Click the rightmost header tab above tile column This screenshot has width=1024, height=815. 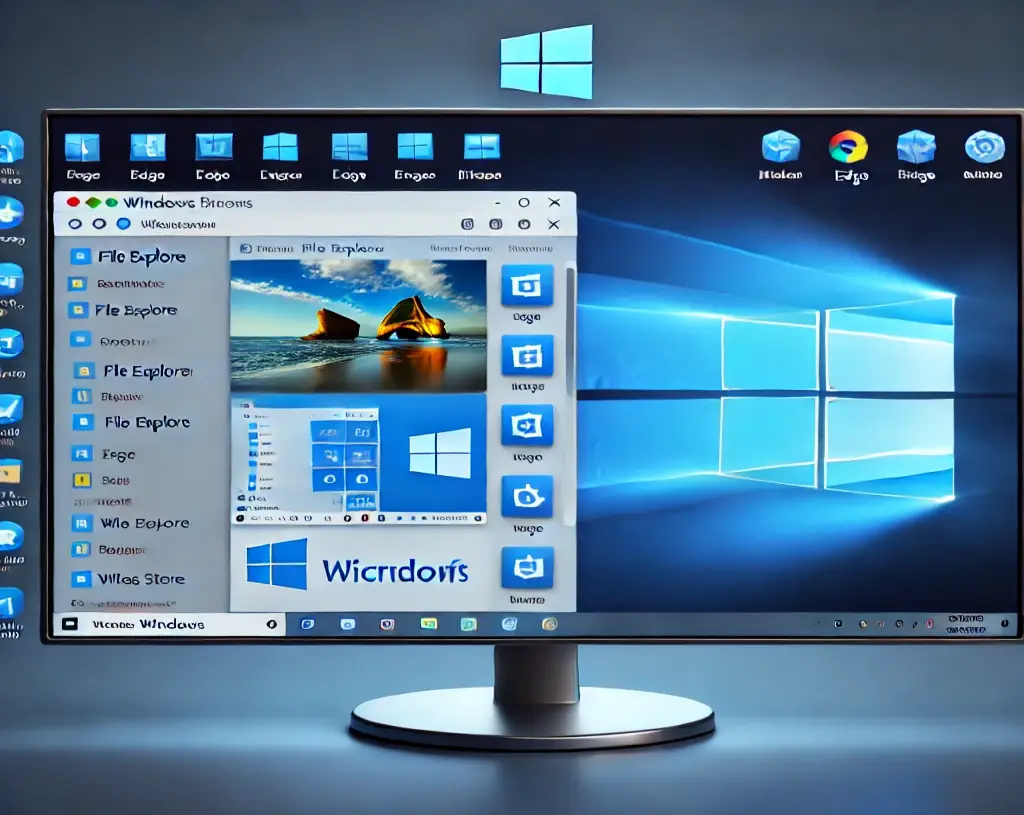coord(530,247)
